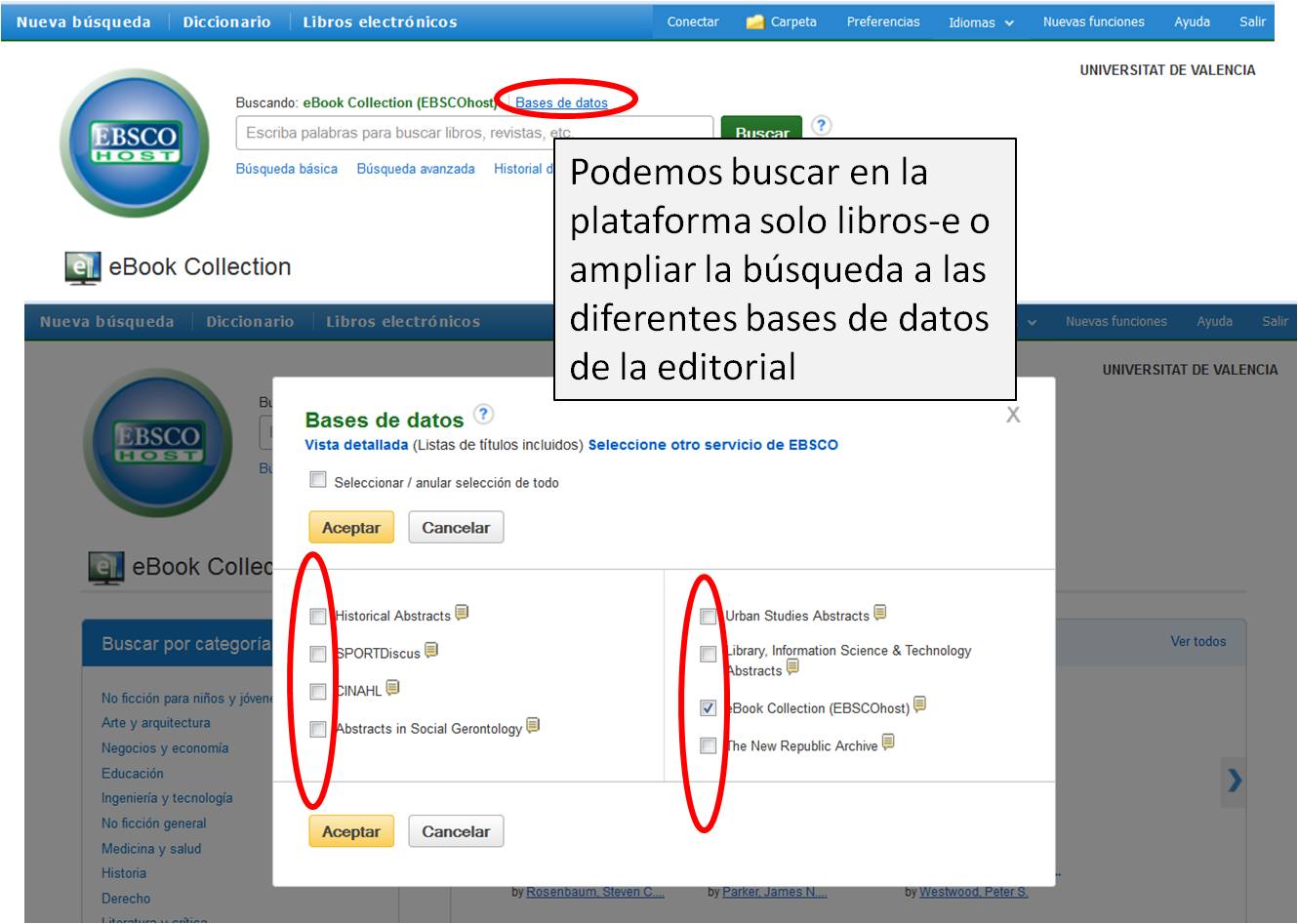Click Seleccione otro servicio de EBSCO link
Viewport: 1298px width, 924px height.
(x=712, y=445)
